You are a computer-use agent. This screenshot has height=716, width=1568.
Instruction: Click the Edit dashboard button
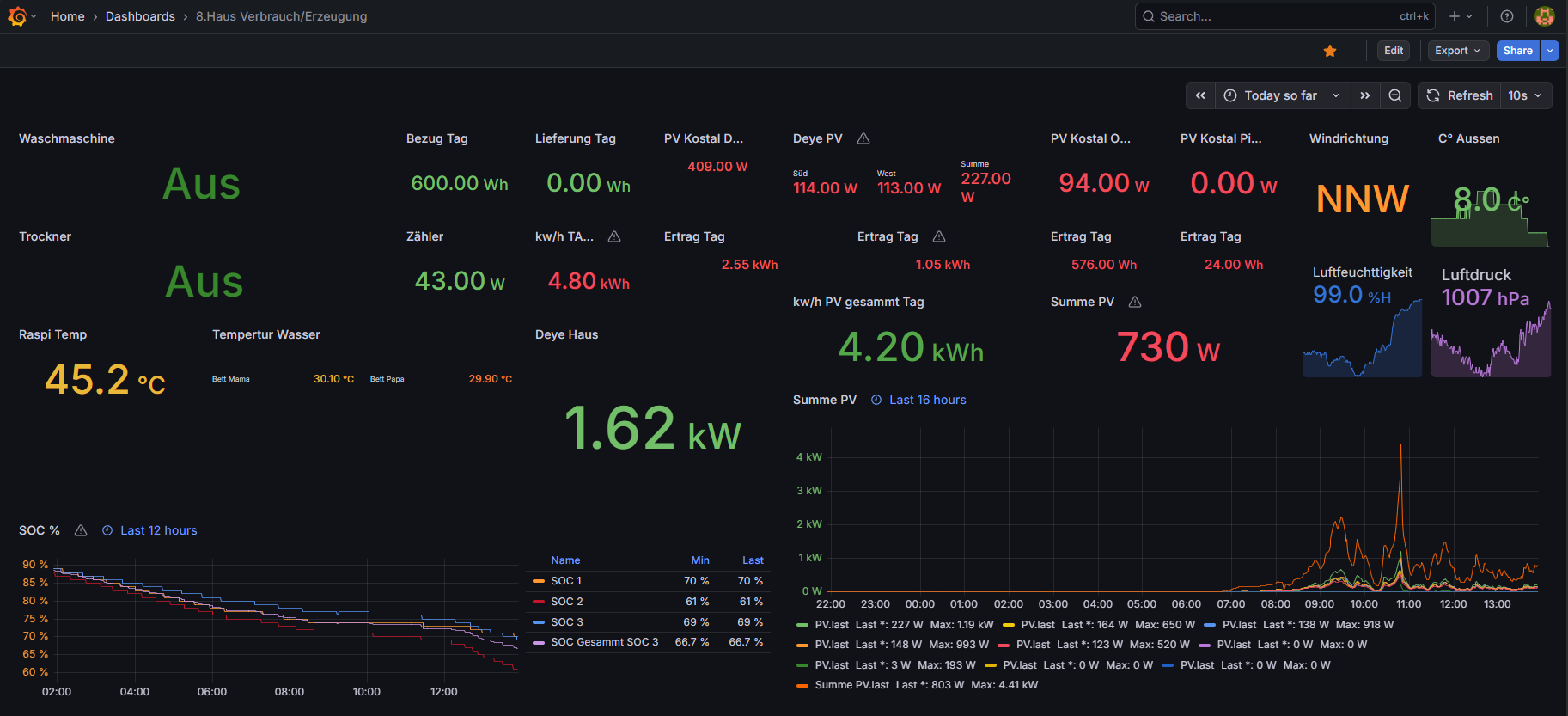coord(1394,51)
